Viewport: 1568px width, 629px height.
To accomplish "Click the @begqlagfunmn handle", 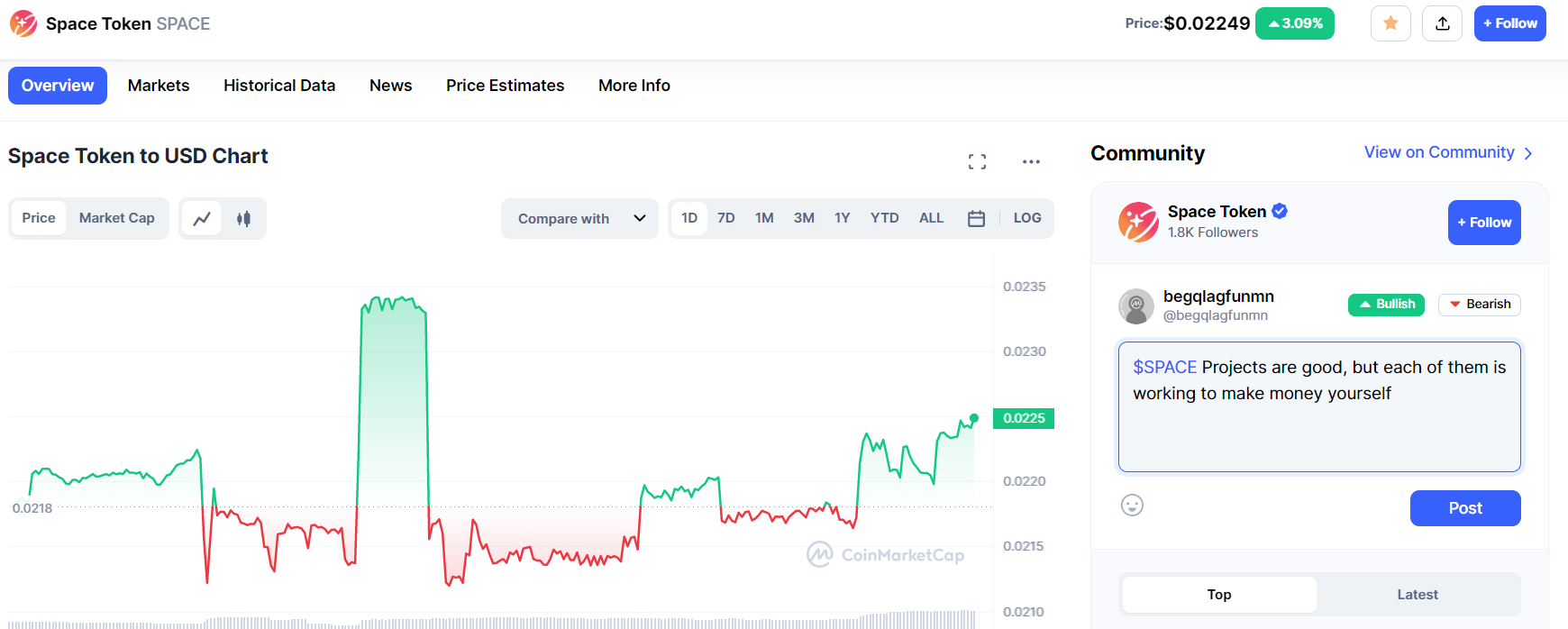I will [x=1216, y=315].
